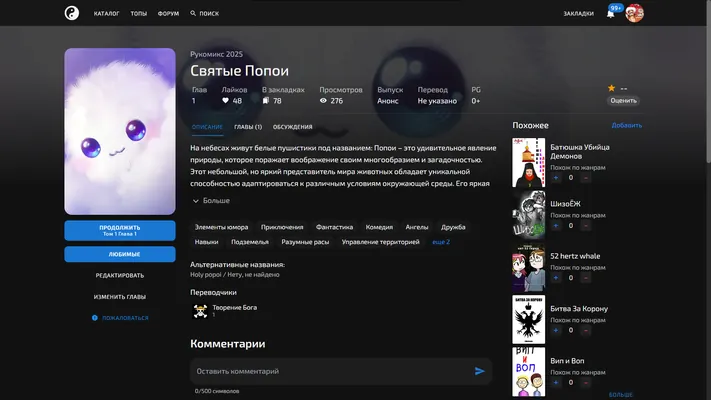The image size is (711, 400).
Task: Open Битва За Корону title link
Action: point(579,308)
